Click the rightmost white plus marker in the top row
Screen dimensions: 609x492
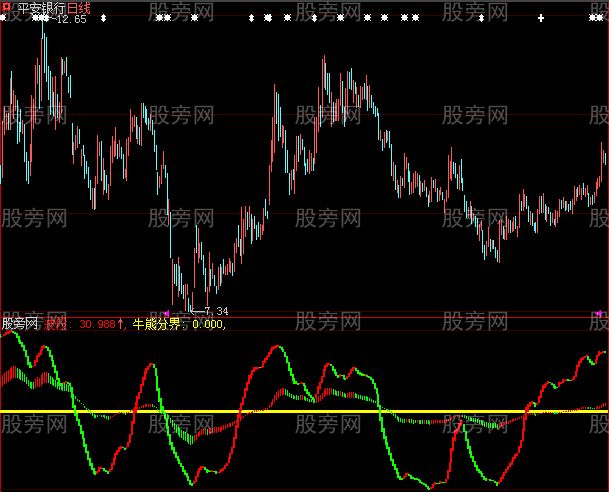(541, 19)
